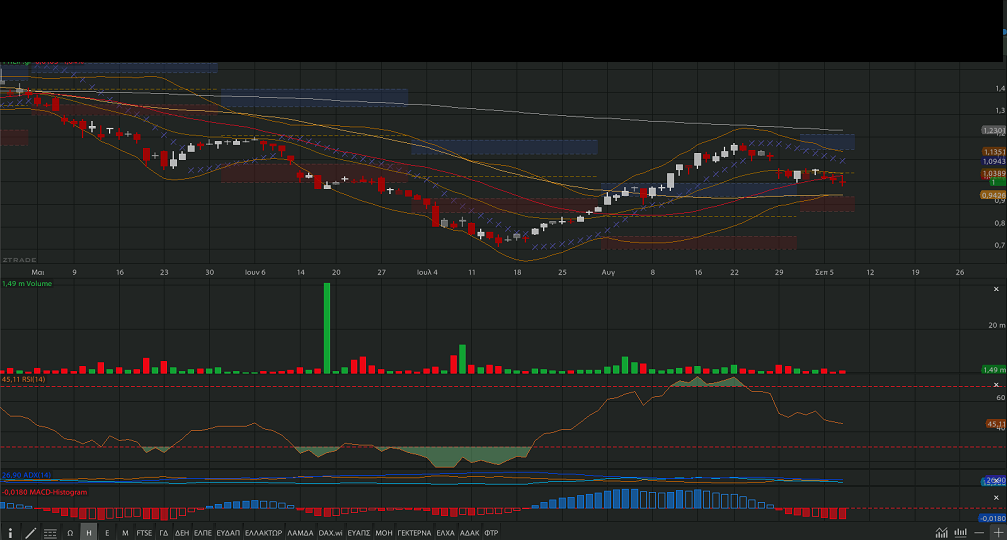Screen dimensions: 1007x540
Task: Close the ADX(14) indicator panel
Action: click(996, 480)
